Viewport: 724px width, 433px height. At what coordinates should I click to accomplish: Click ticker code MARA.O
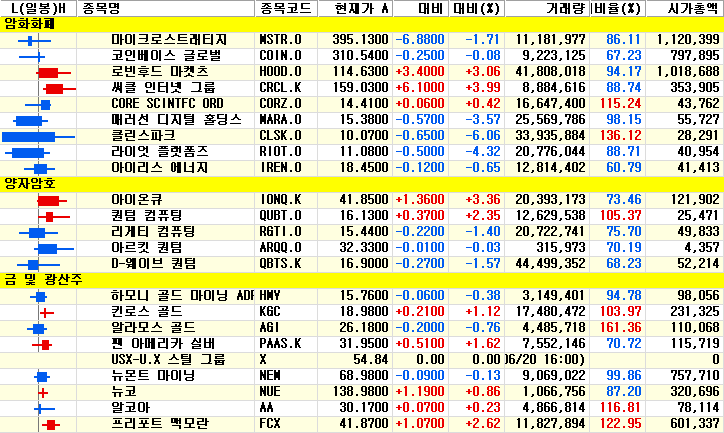pyautogui.click(x=280, y=120)
